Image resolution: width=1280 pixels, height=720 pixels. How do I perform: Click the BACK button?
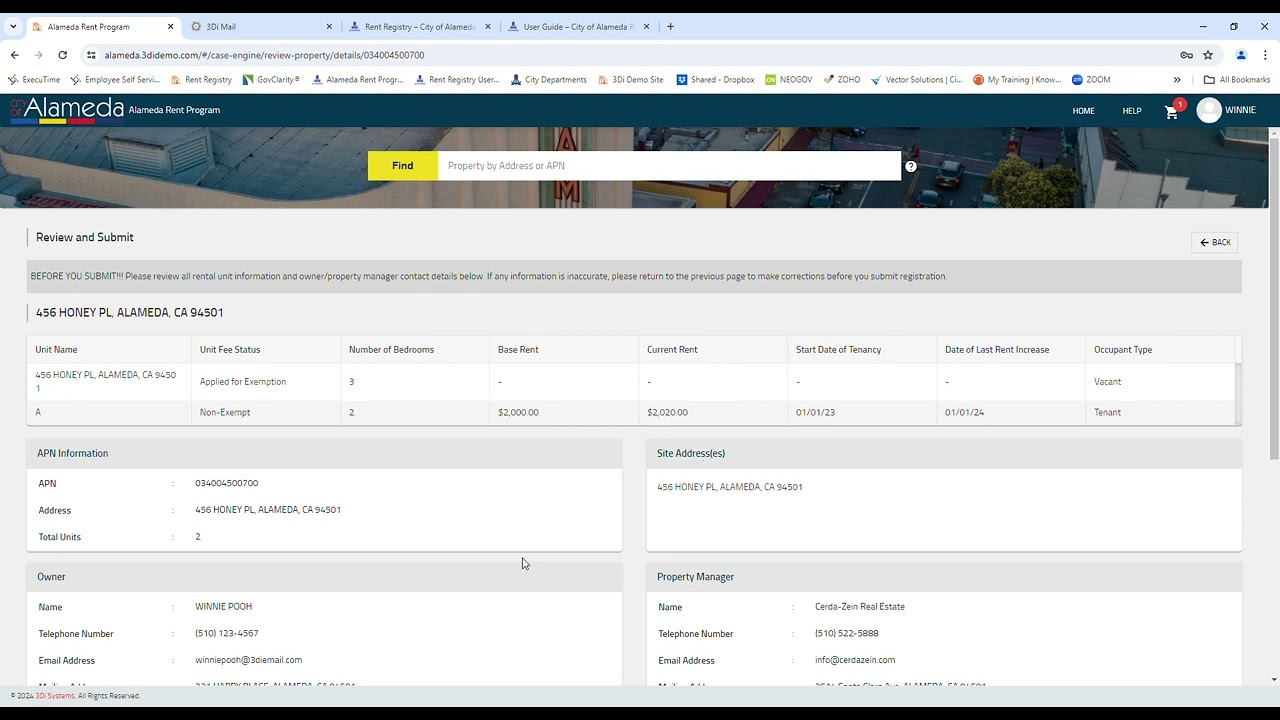pos(1215,242)
